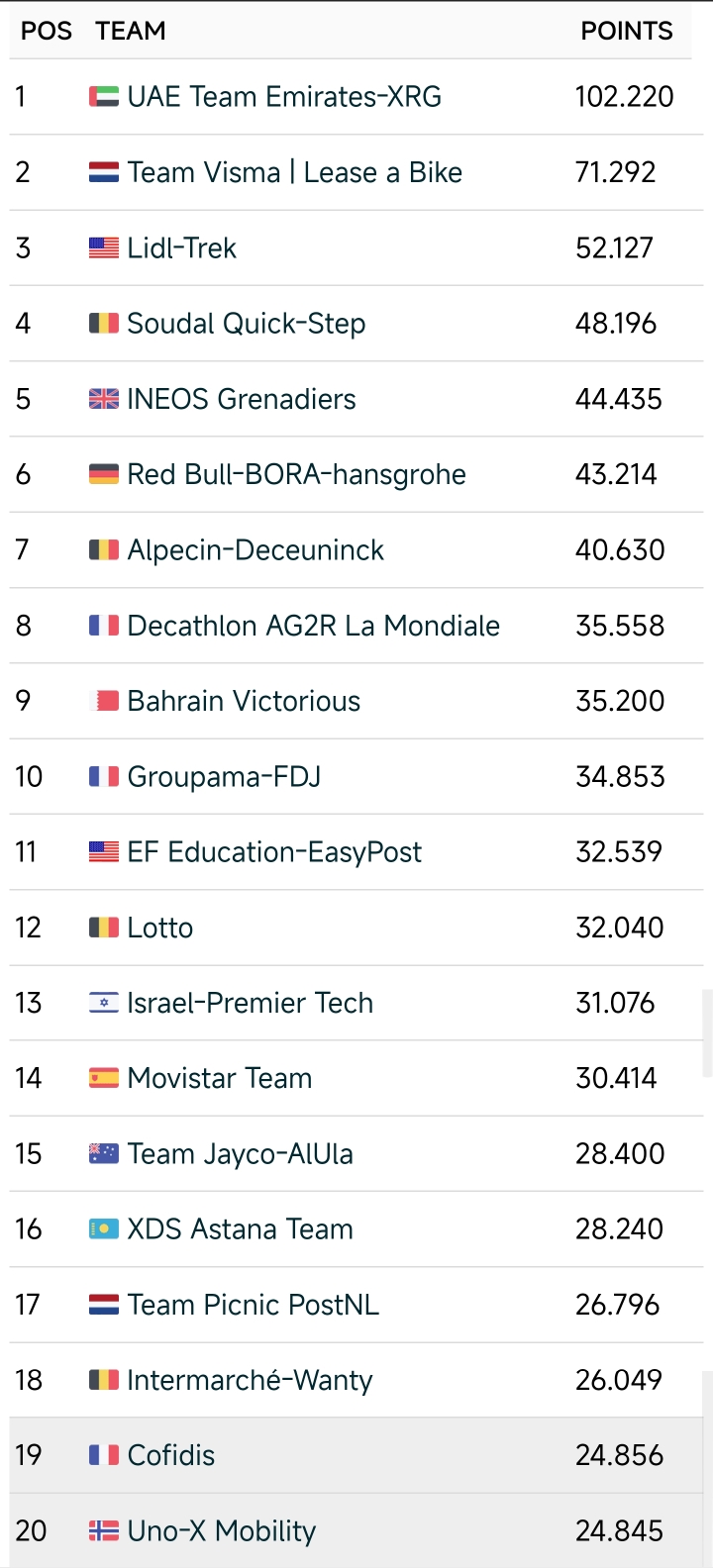Open Decathlon AG2R La Mondiale team link
713x1568 pixels.
coord(313,626)
